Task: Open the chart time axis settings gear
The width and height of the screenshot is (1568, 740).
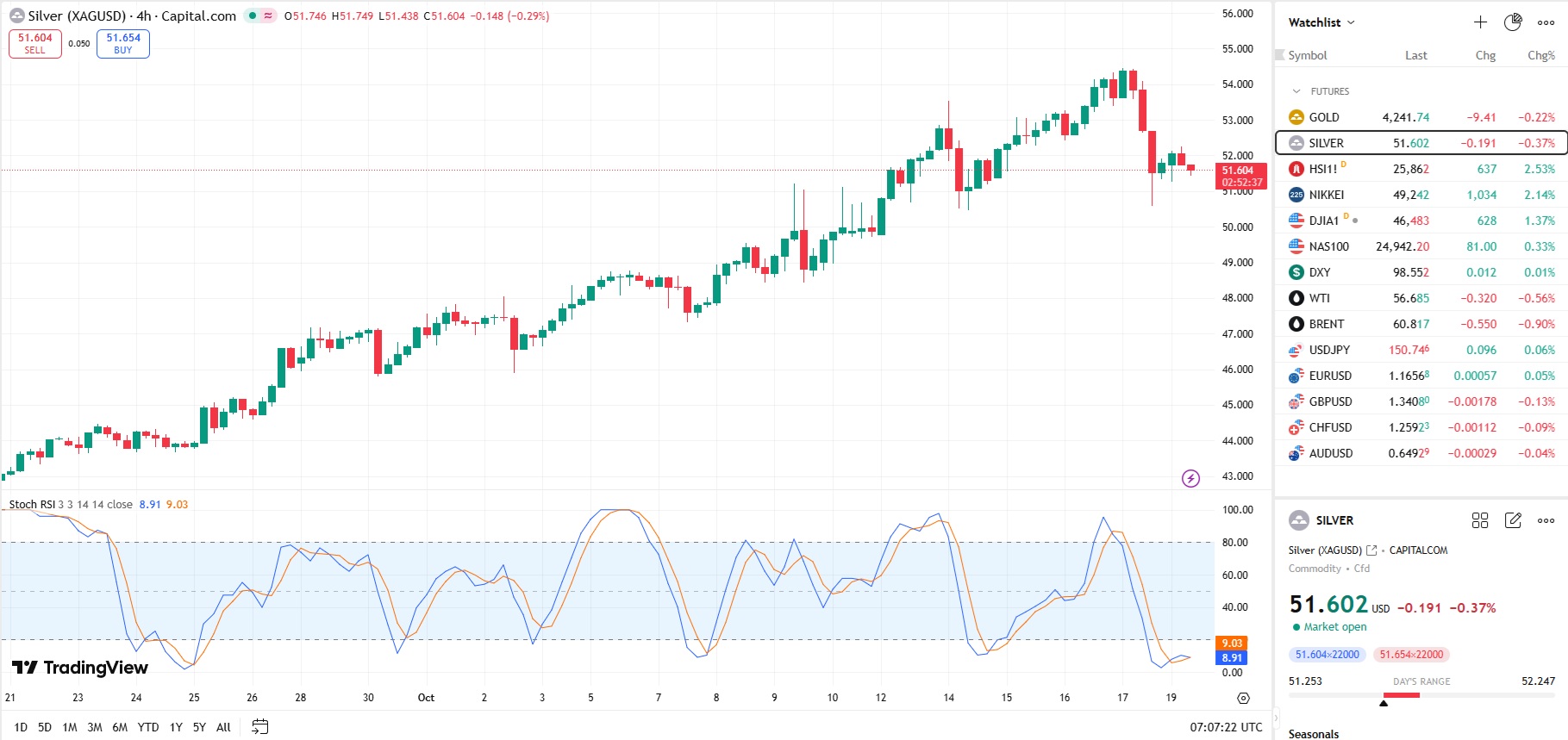Action: (1243, 698)
